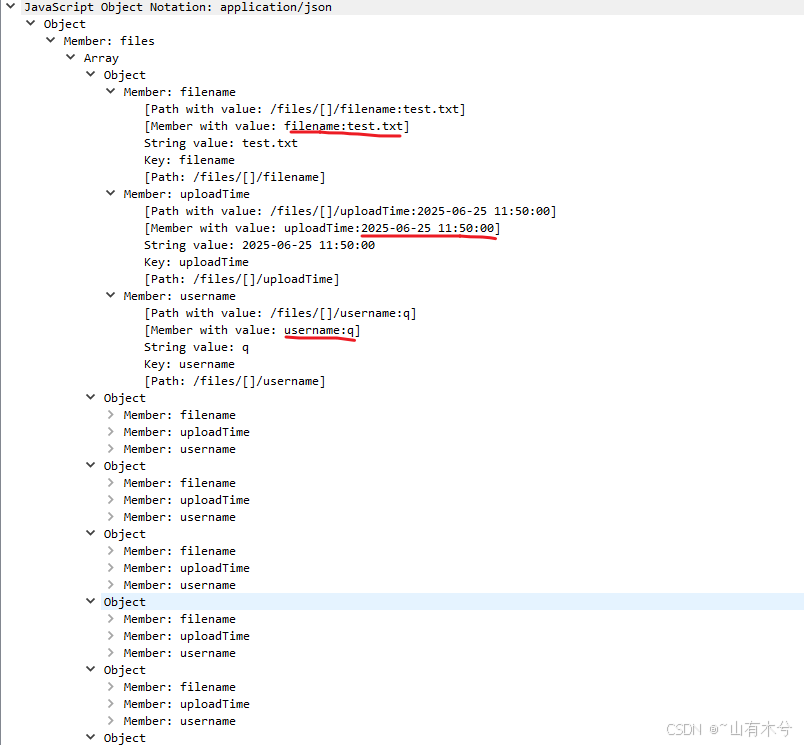Select row [Member with value: filename:test.txt]
Image resolution: width=804 pixels, height=745 pixels.
[276, 126]
